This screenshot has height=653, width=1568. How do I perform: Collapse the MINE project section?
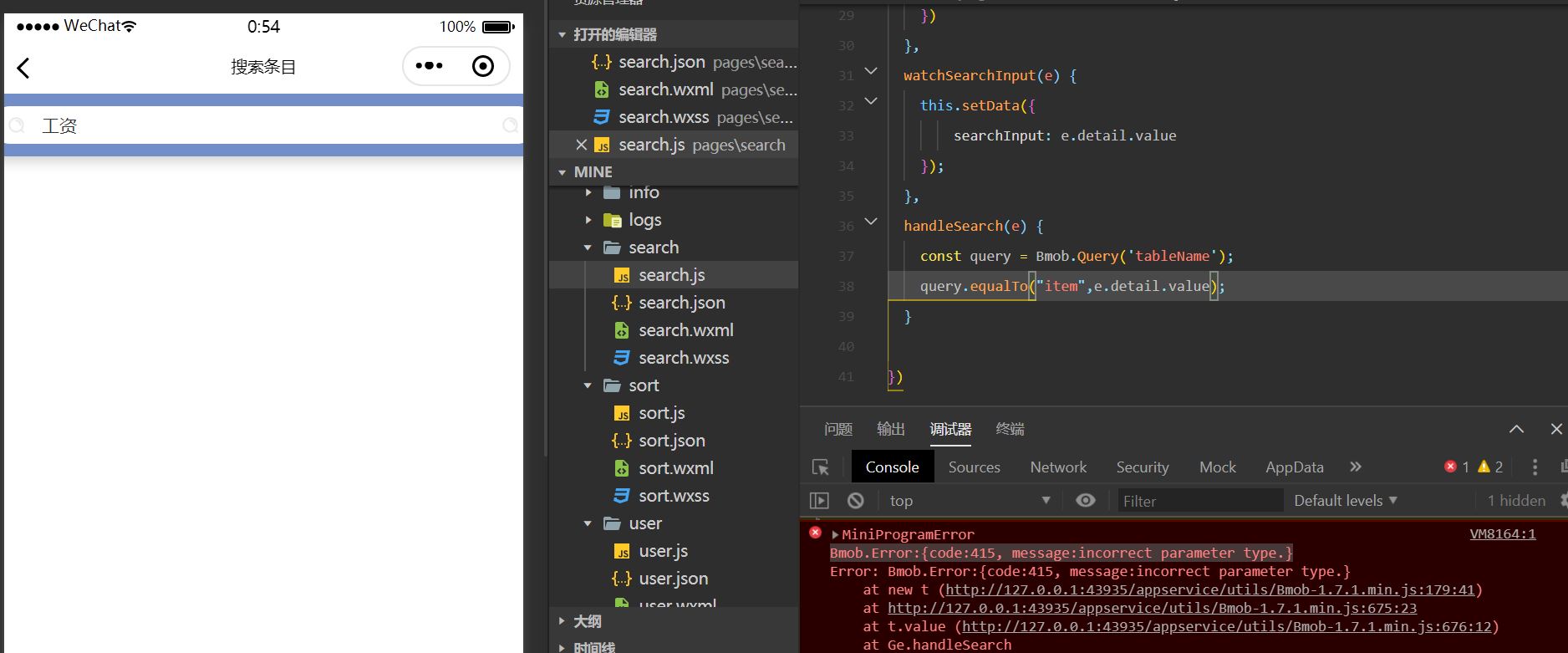click(562, 172)
